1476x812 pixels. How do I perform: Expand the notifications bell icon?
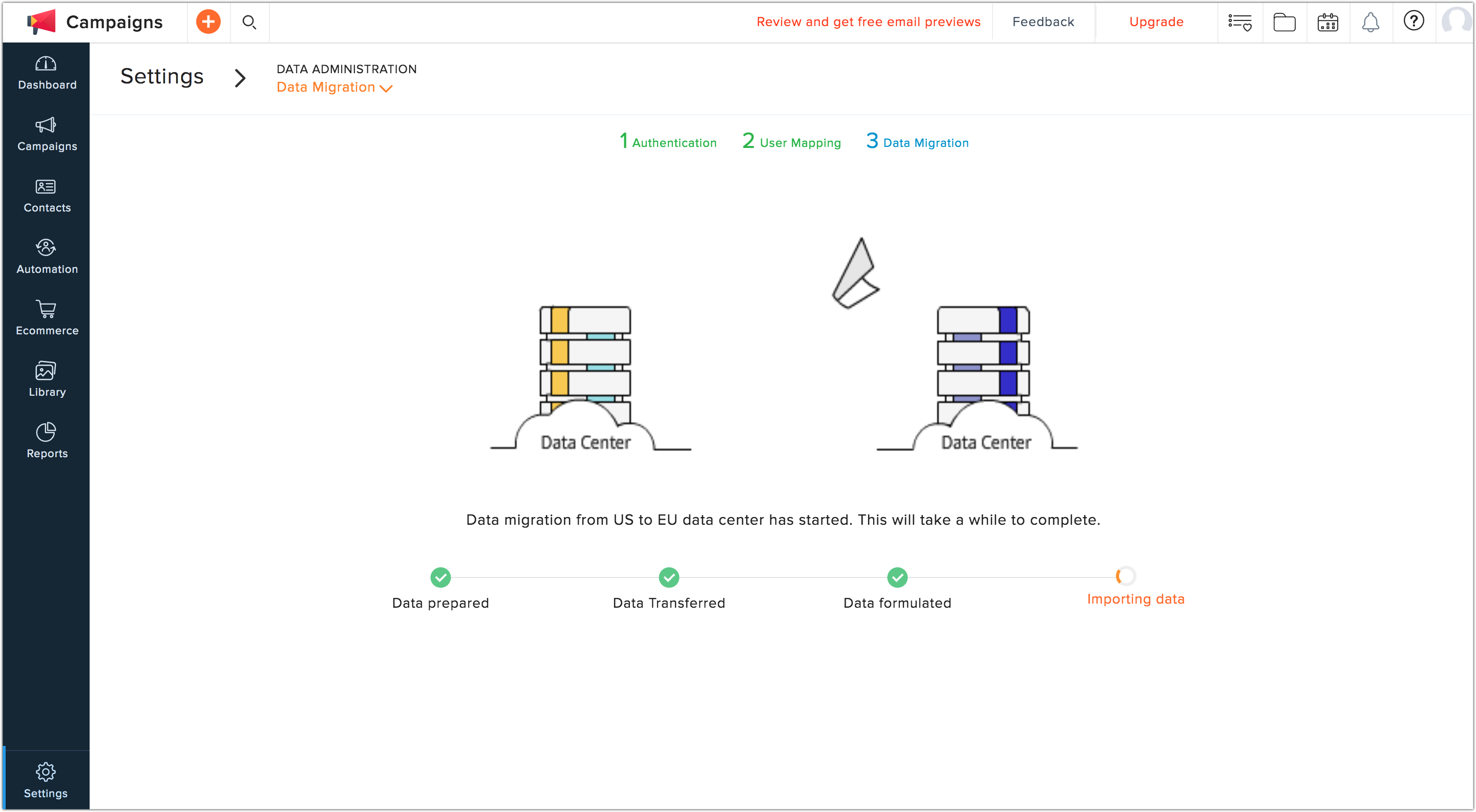coord(1370,21)
